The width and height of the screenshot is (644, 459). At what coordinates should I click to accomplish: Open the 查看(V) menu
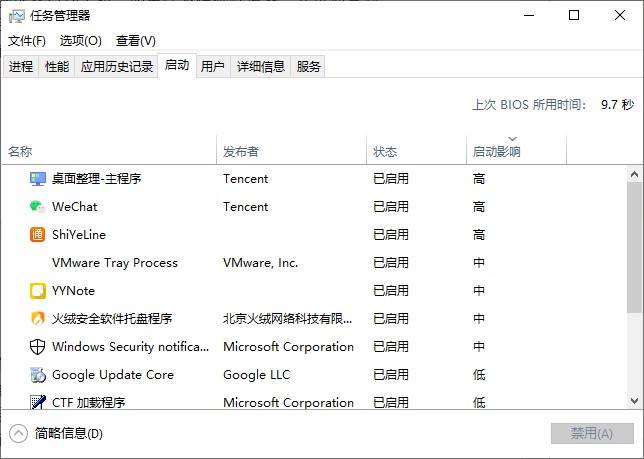pyautogui.click(x=136, y=41)
